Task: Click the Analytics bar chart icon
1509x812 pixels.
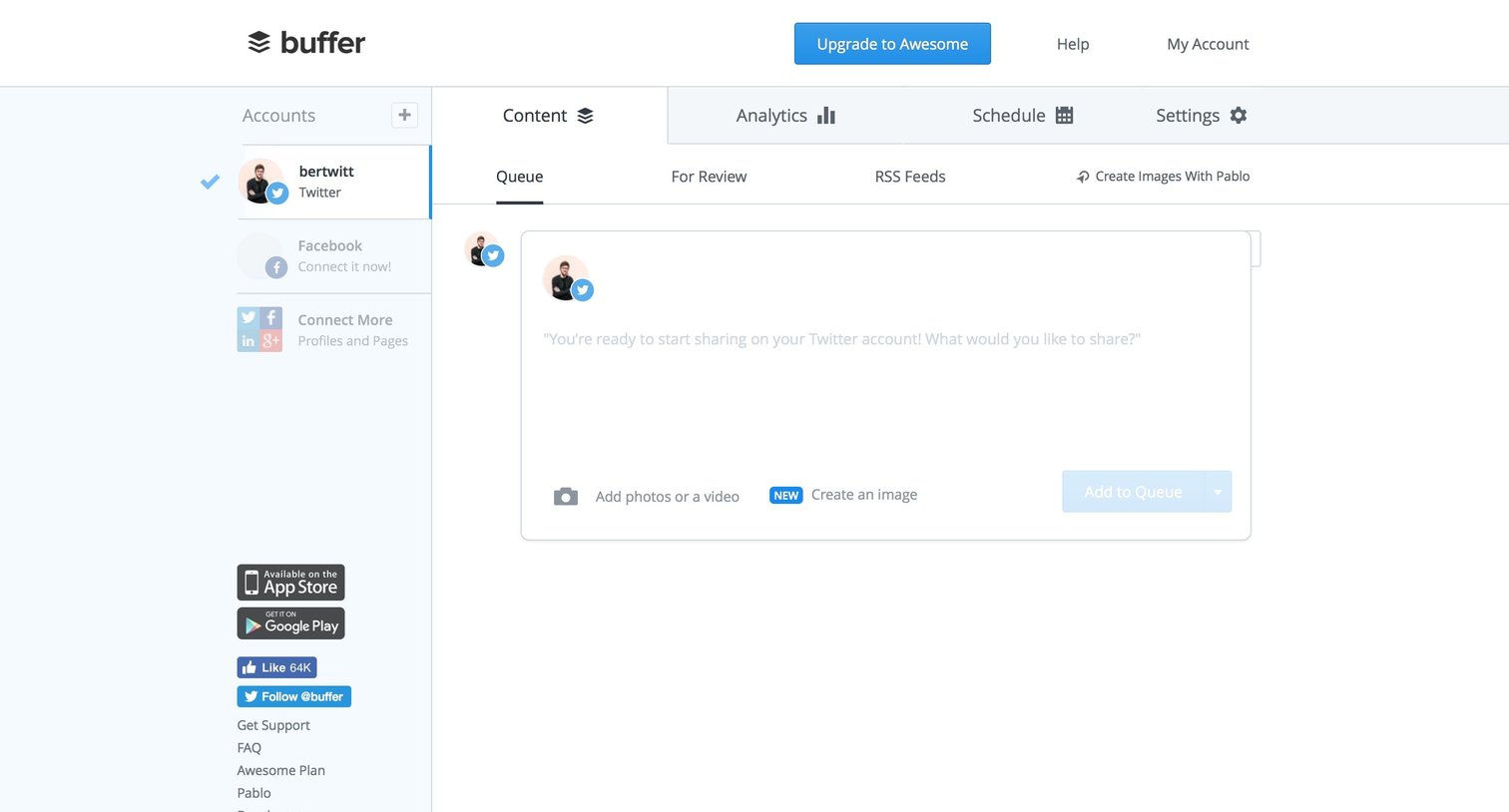Action: (x=826, y=115)
